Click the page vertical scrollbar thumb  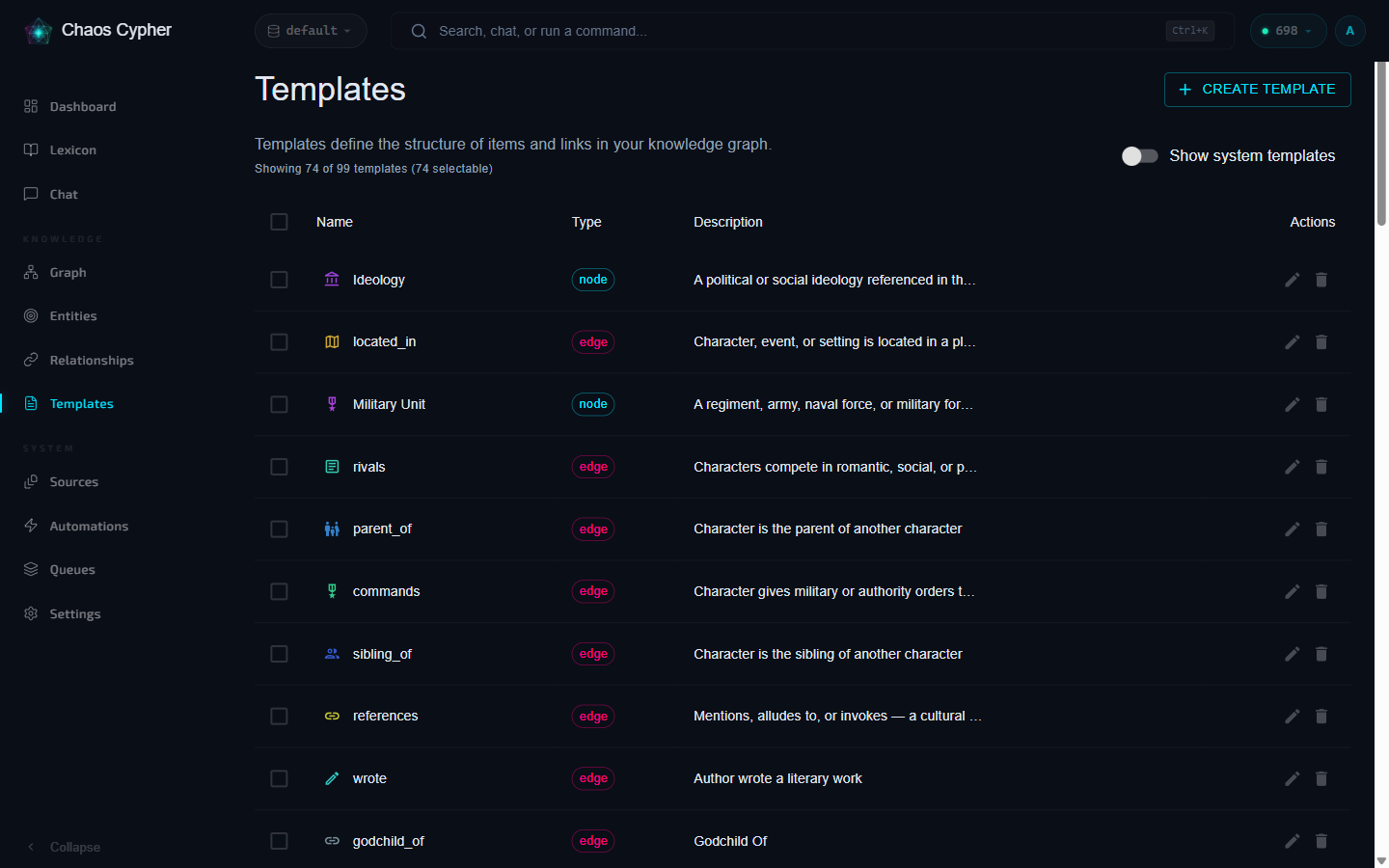tap(1381, 145)
